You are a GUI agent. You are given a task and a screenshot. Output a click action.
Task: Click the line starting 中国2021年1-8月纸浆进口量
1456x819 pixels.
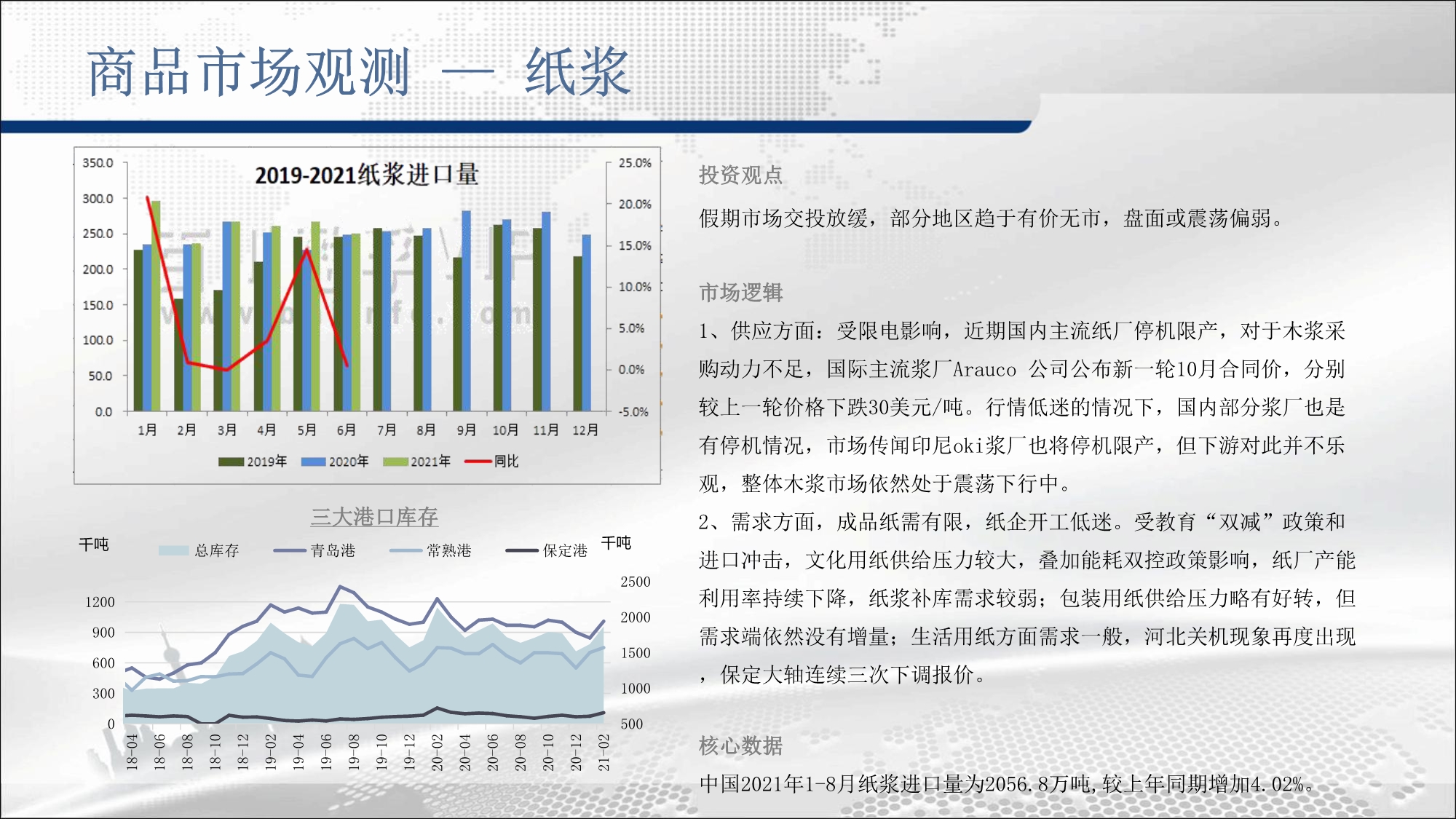pyautogui.click(x=1008, y=784)
